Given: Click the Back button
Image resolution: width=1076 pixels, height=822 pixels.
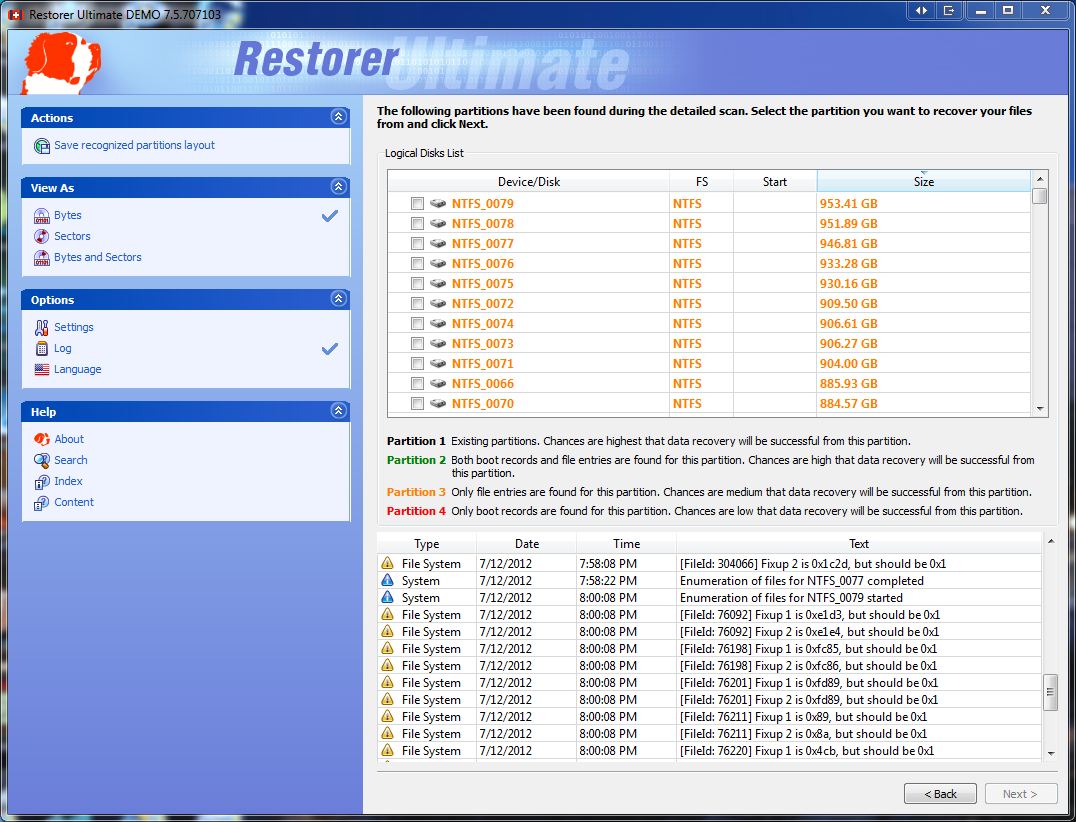Looking at the screenshot, I should (940, 793).
